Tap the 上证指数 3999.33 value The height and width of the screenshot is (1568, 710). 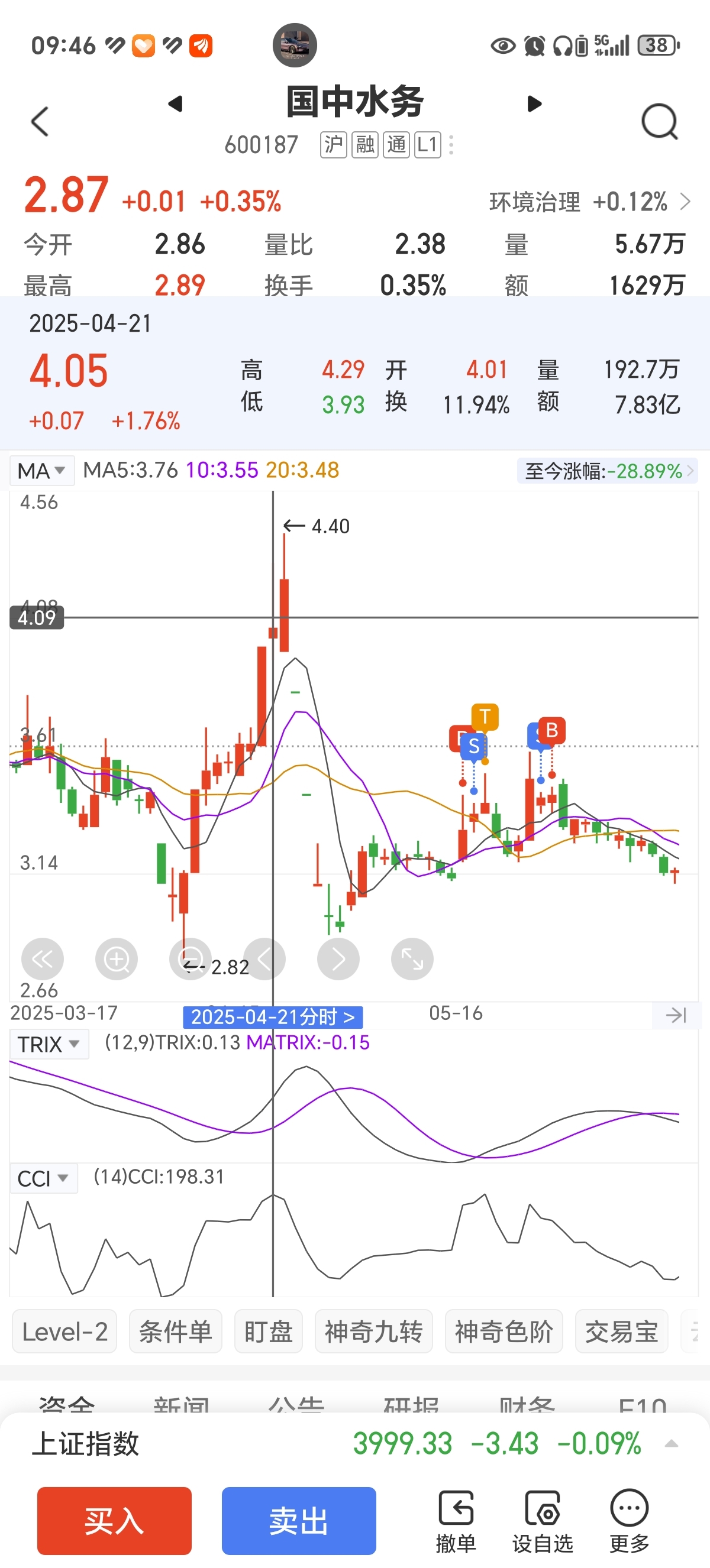pyautogui.click(x=402, y=1443)
